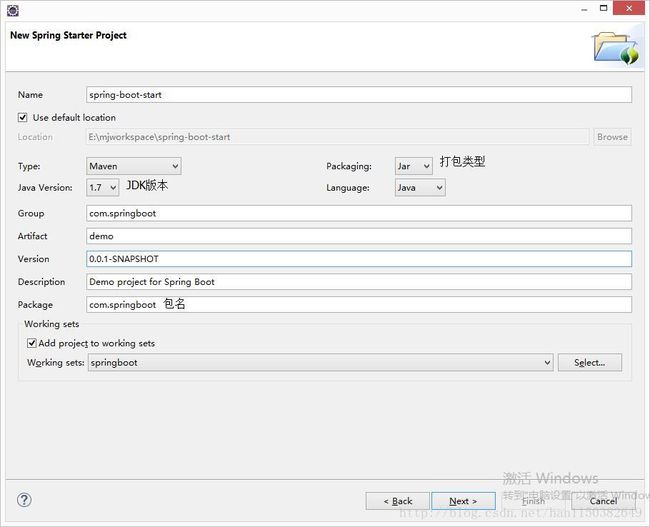
Task: Open the Type dropdown showing Maven
Action: coord(133,166)
